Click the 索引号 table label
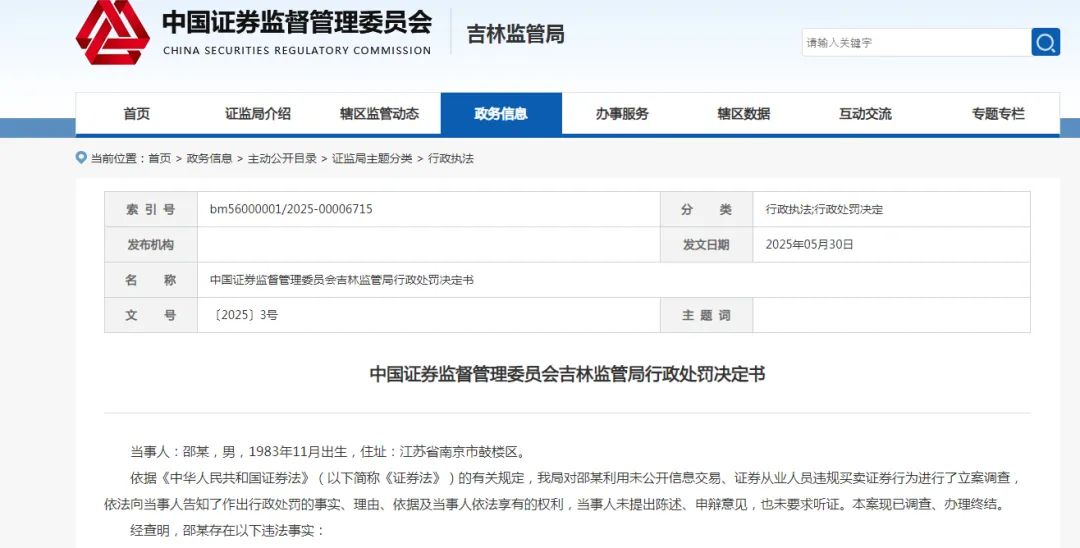Image resolution: width=1080 pixels, height=548 pixels. 151,209
